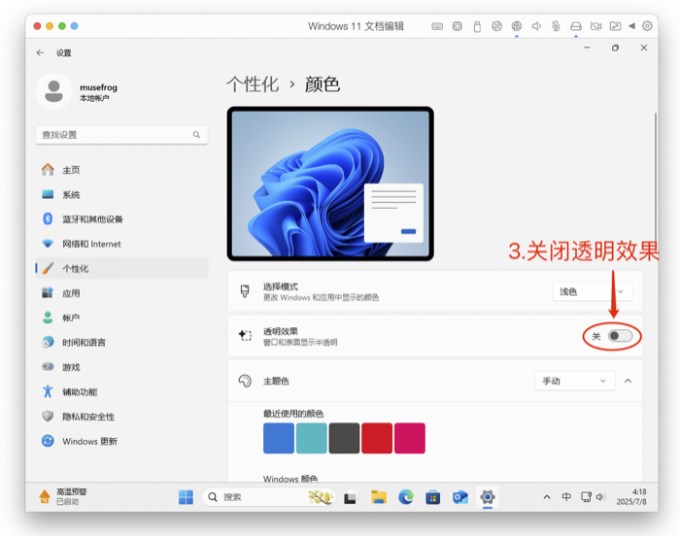Click the hard disk drive icon in toolbar
The height and width of the screenshot is (536, 680).
[576, 26]
